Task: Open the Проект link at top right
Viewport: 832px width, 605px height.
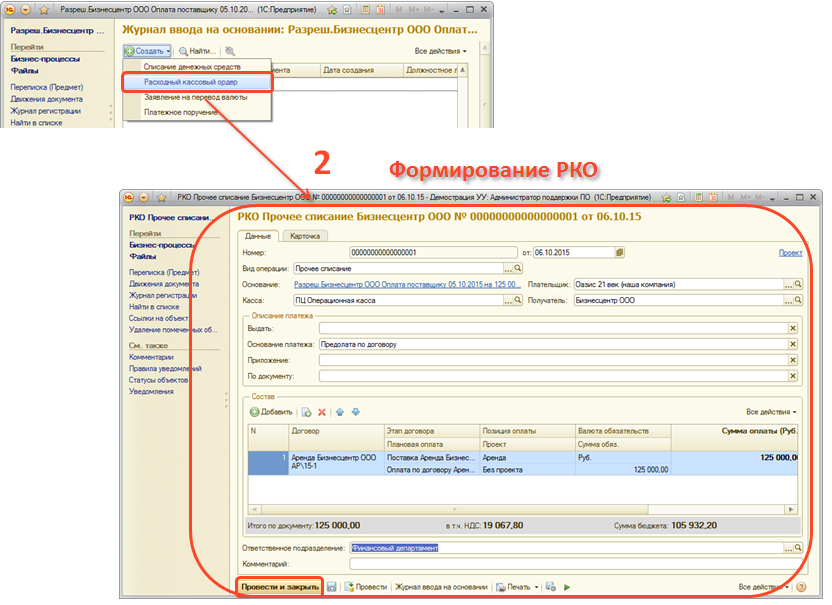Action: coord(790,253)
